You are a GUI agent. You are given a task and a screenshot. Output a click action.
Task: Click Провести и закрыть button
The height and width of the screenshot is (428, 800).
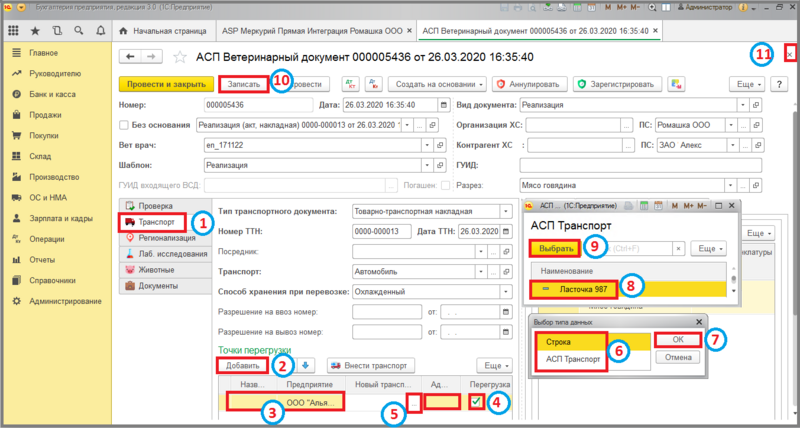coord(166,84)
